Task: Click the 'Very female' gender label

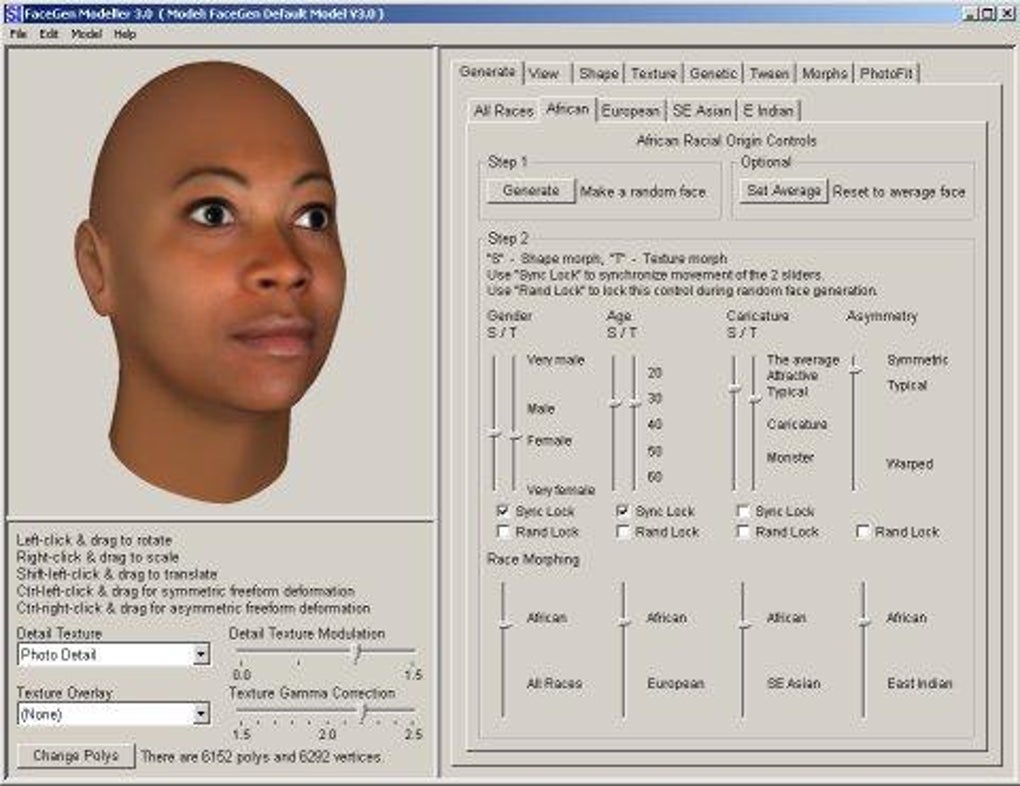Action: pyautogui.click(x=560, y=489)
